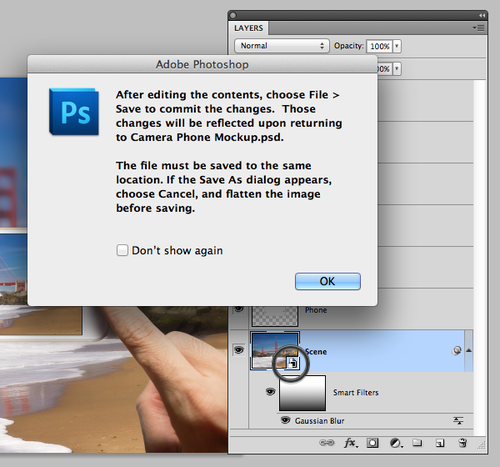Click the Scene smart object badge
This screenshot has height=467, width=500.
click(x=293, y=363)
